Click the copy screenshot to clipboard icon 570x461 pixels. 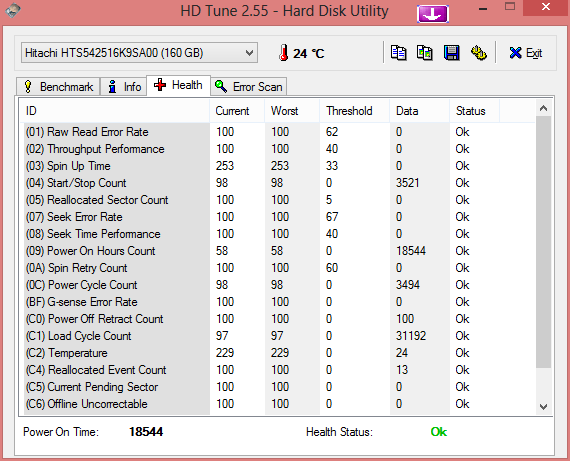coord(425,53)
